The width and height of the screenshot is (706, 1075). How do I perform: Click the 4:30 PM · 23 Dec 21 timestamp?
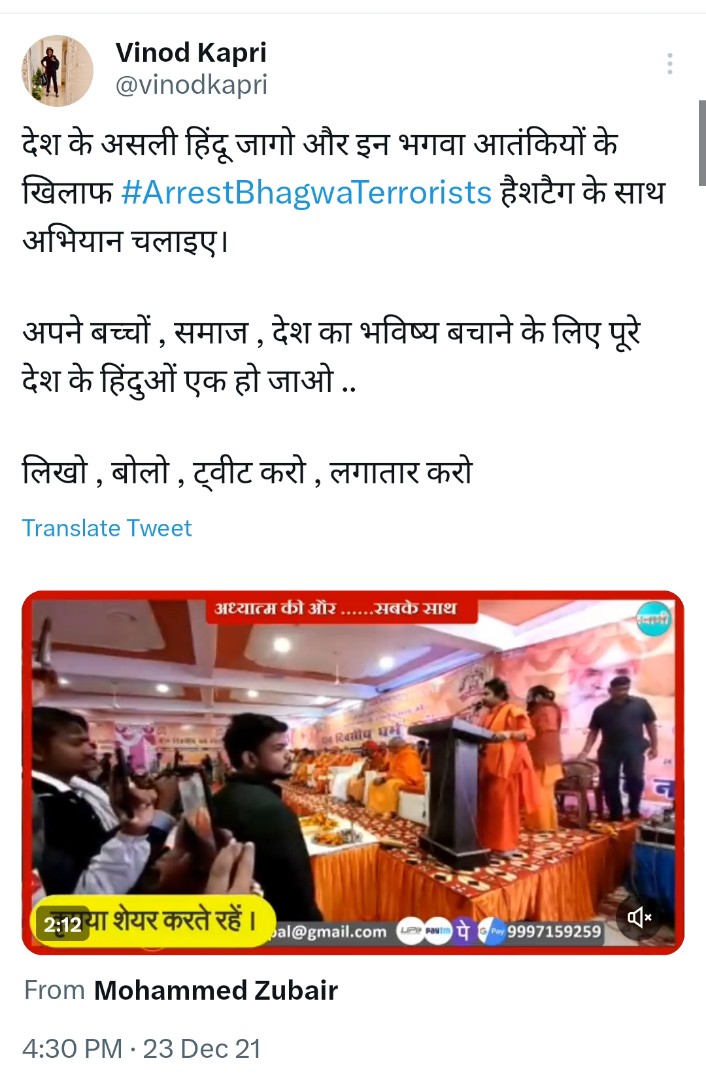(141, 1049)
